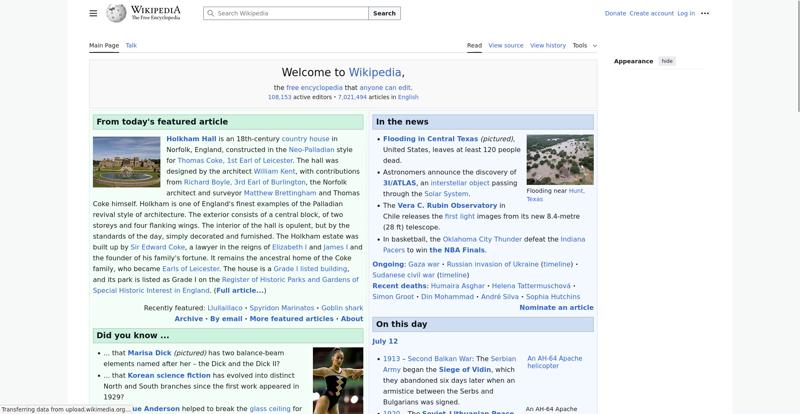Screen dimensions: 800x414
Task: Switch to the Talk tab
Action: tap(131, 45)
